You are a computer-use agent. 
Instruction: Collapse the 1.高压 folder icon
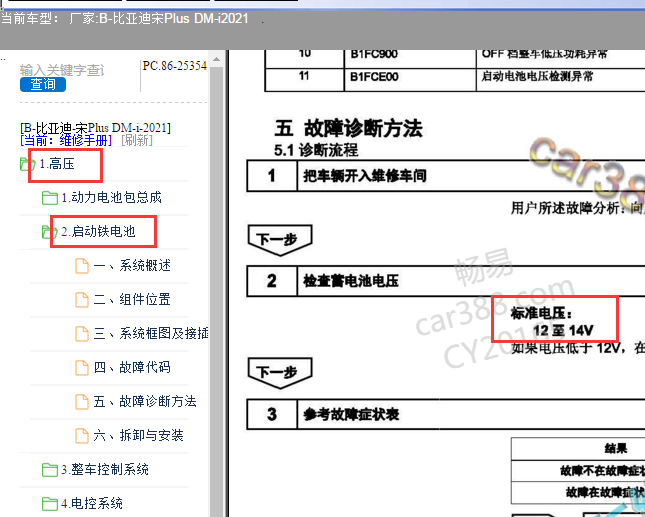coord(28,164)
